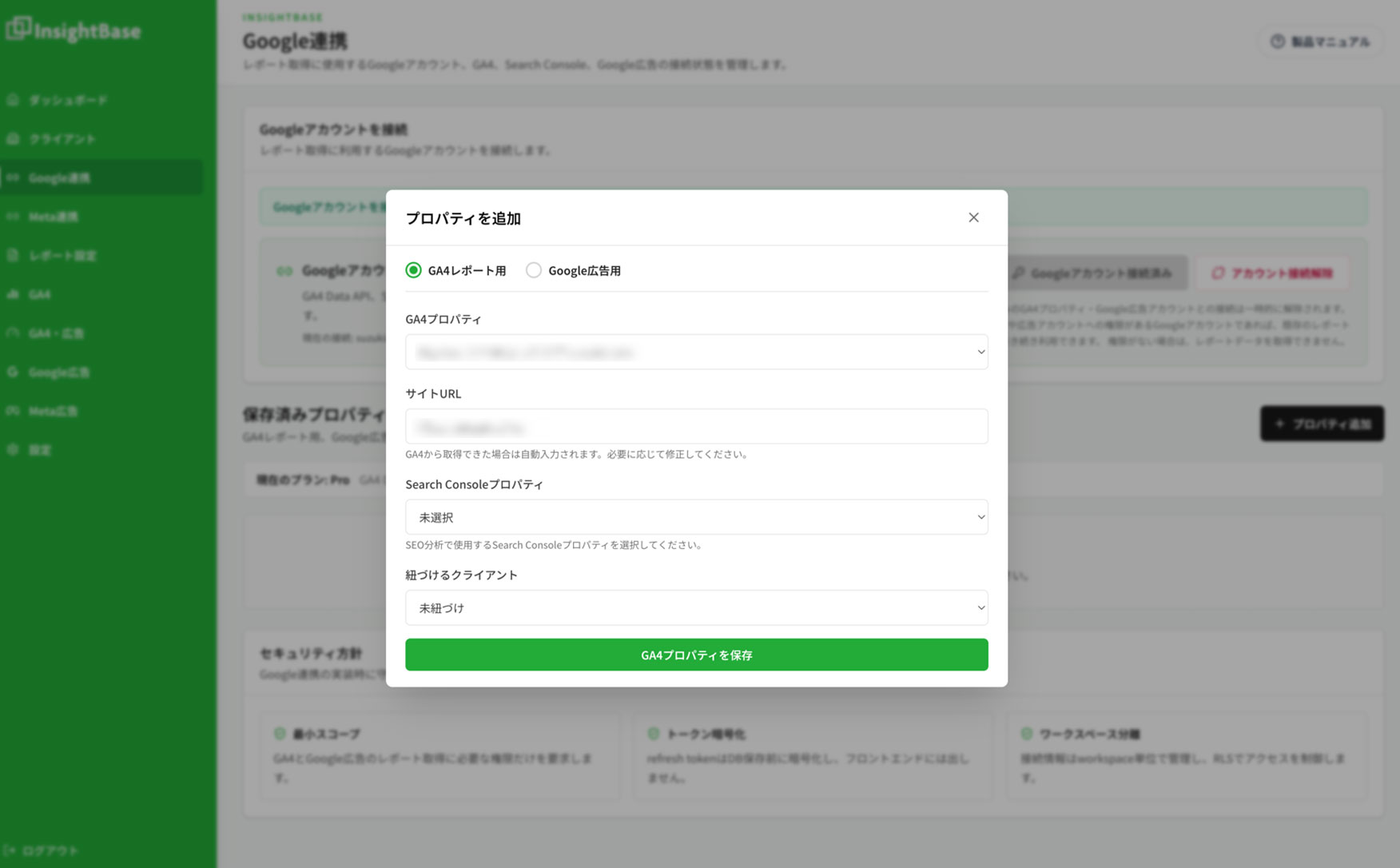Screen dimensions: 1400x868
Task: Click the Googleアカウント接続済み button
Action: point(1097,273)
